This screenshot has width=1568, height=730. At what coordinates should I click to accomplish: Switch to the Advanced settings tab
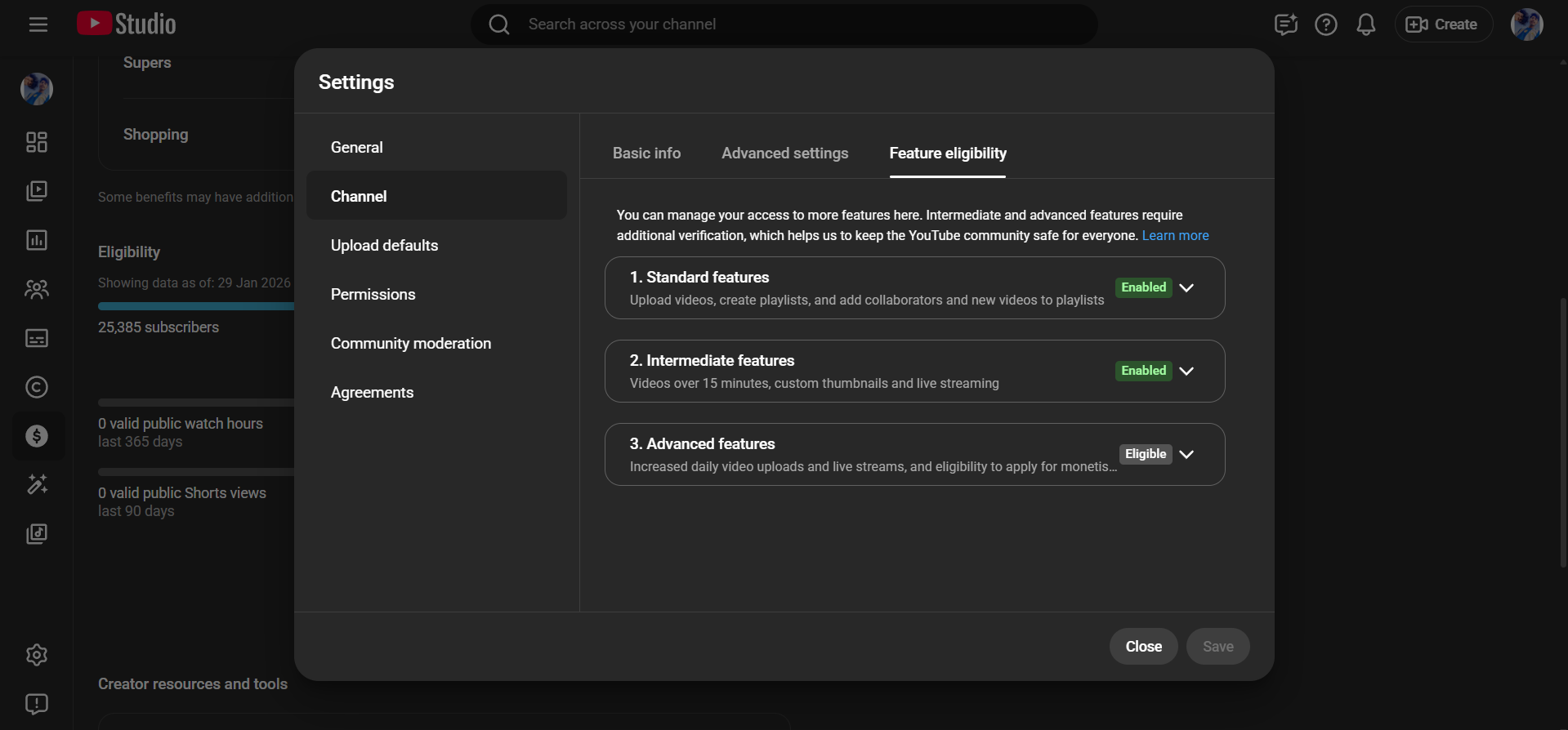point(784,154)
